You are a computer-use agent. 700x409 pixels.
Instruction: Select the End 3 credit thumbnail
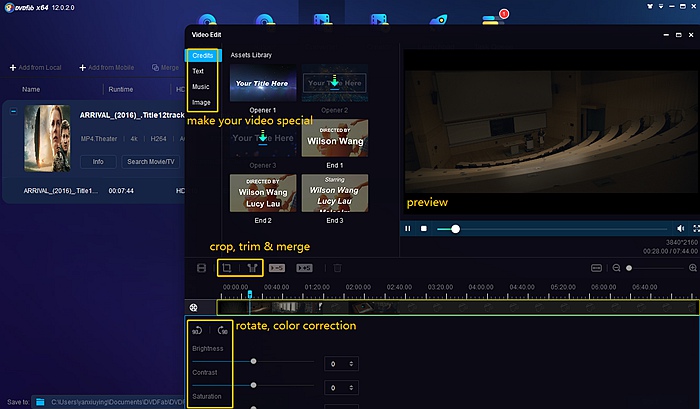pos(335,193)
